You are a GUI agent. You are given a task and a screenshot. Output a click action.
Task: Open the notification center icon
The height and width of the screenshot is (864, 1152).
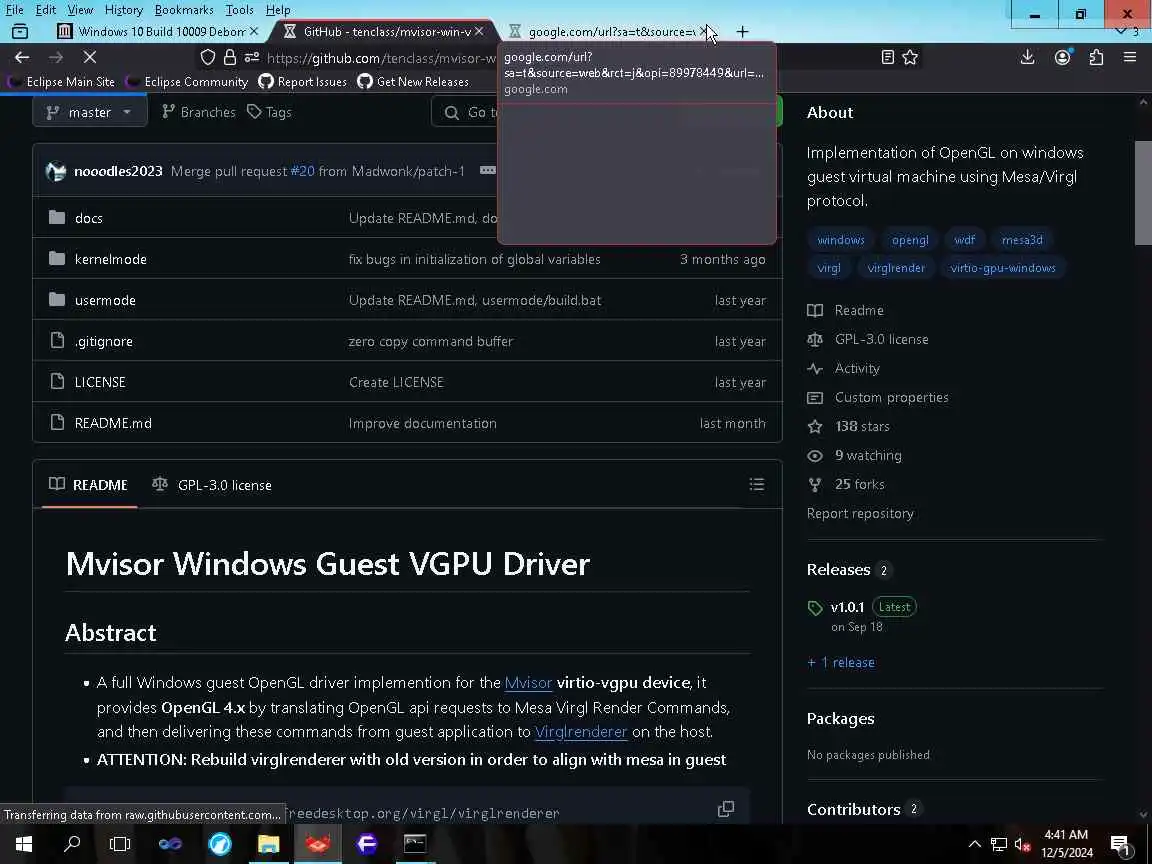coord(1120,844)
